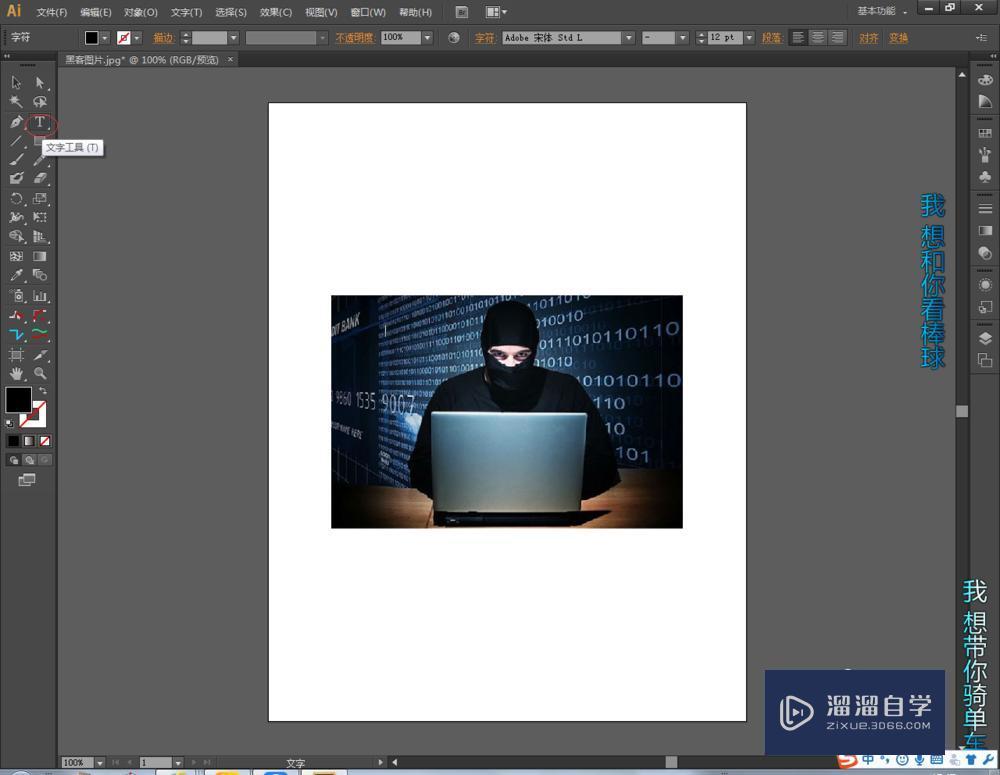The height and width of the screenshot is (775, 1000).
Task: Open the Color panel icon in right dock
Action: tap(985, 80)
